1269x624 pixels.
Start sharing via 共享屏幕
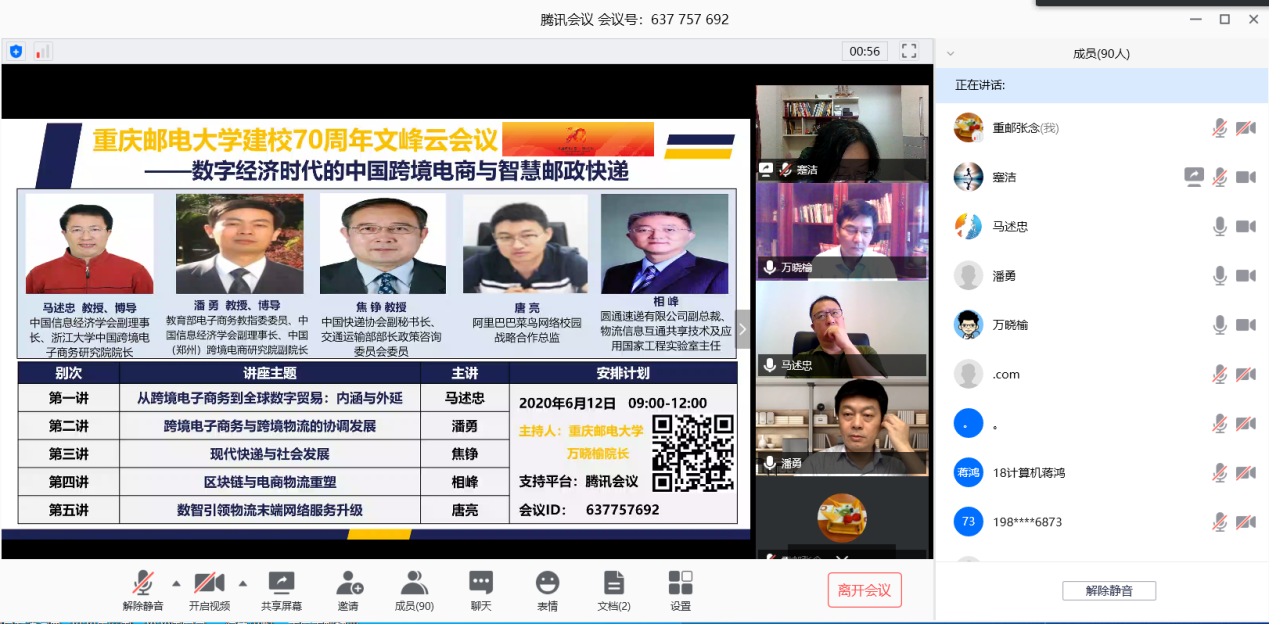tap(281, 590)
